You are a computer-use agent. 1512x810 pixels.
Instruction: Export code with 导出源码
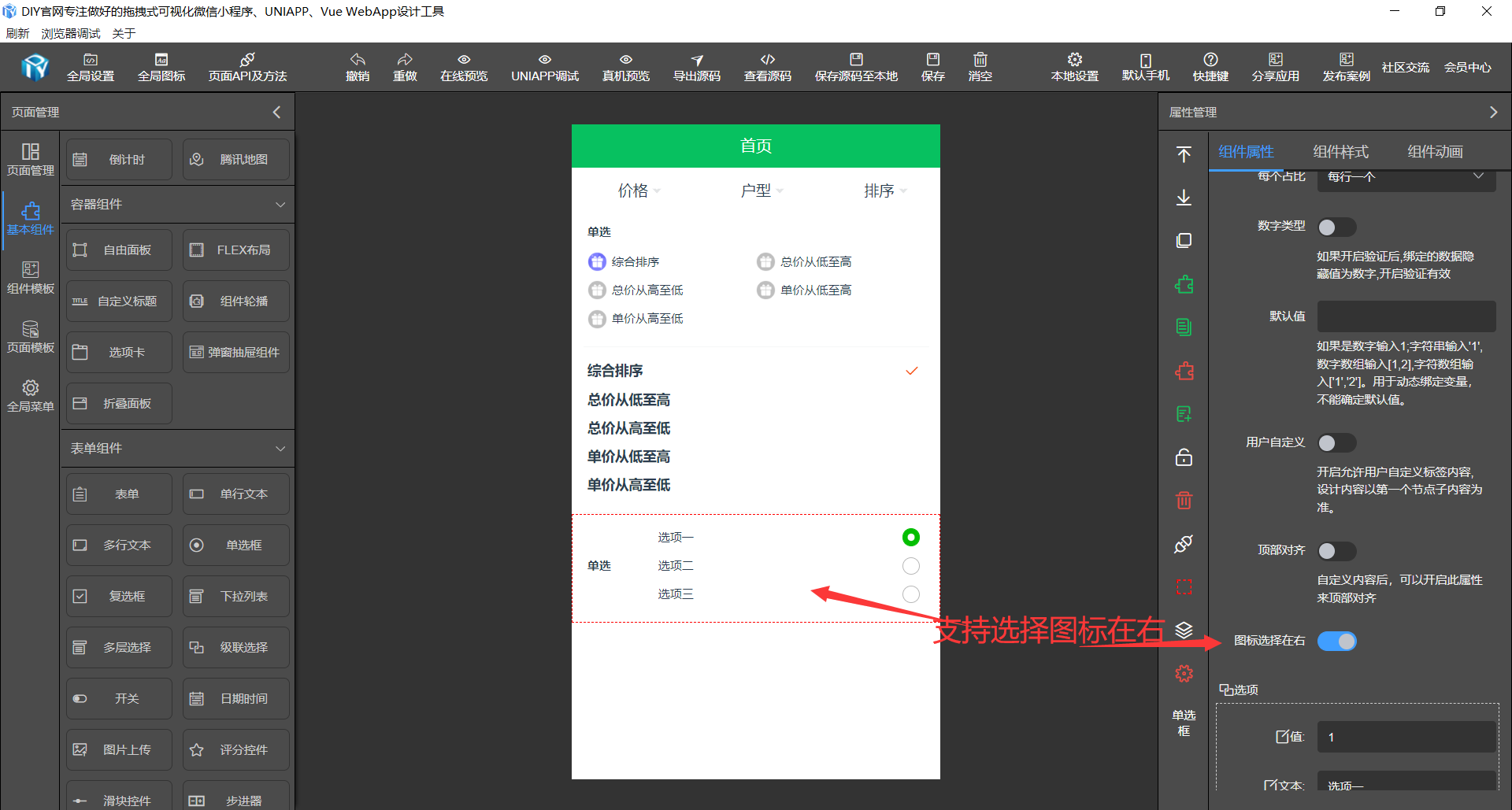(x=697, y=68)
